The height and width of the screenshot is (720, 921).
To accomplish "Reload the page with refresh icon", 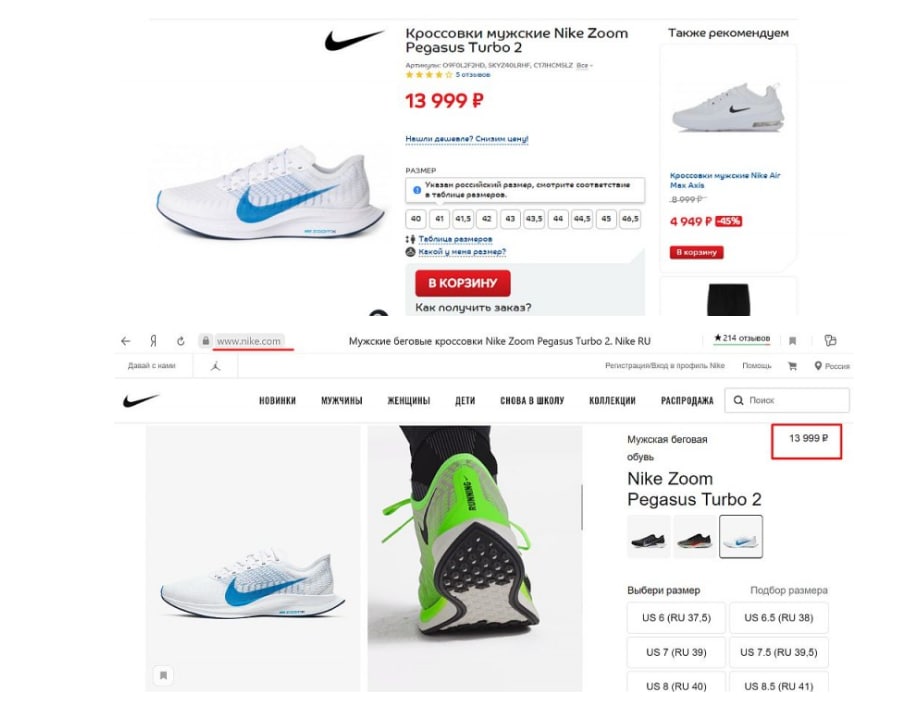I will (180, 341).
